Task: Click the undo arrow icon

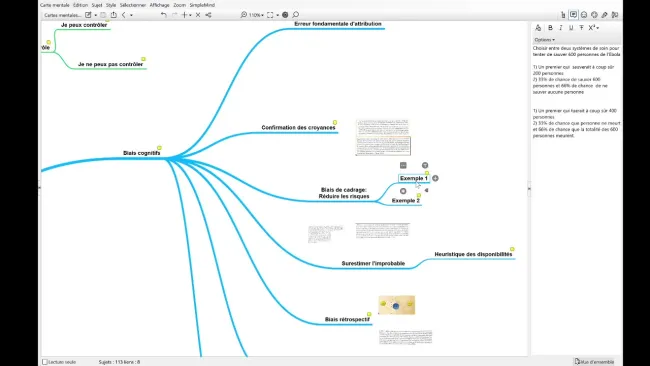Action: click(164, 15)
